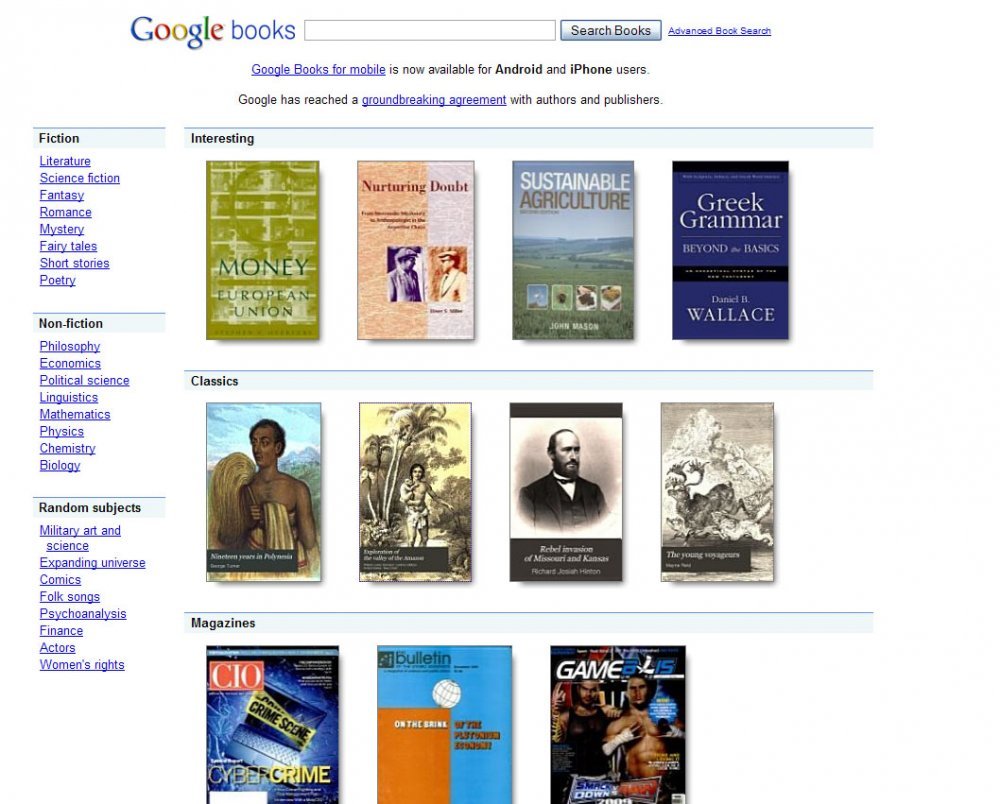The image size is (1000, 804).
Task: Open the Nurturing Doubt book cover
Action: pyautogui.click(x=416, y=250)
